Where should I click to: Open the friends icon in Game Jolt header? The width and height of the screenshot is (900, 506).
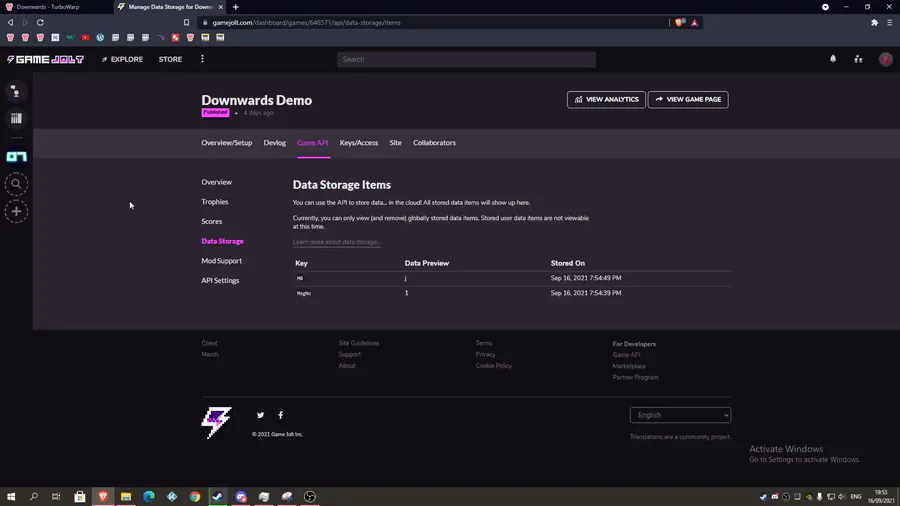click(858, 59)
